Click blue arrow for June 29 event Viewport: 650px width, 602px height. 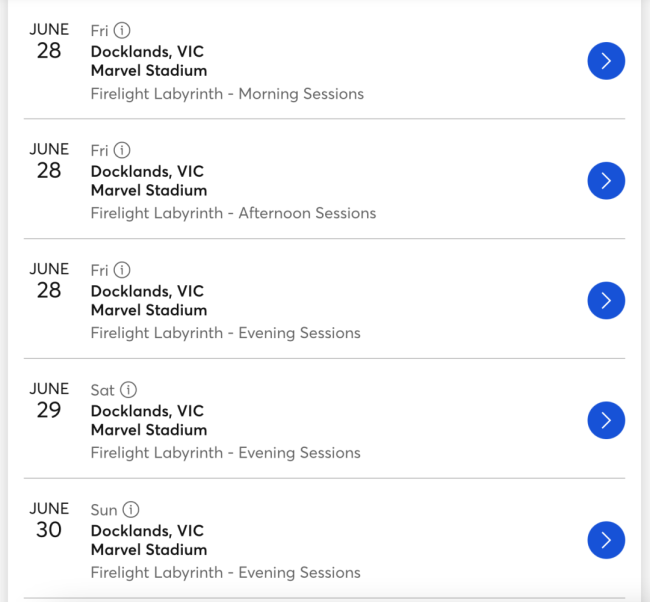click(606, 420)
